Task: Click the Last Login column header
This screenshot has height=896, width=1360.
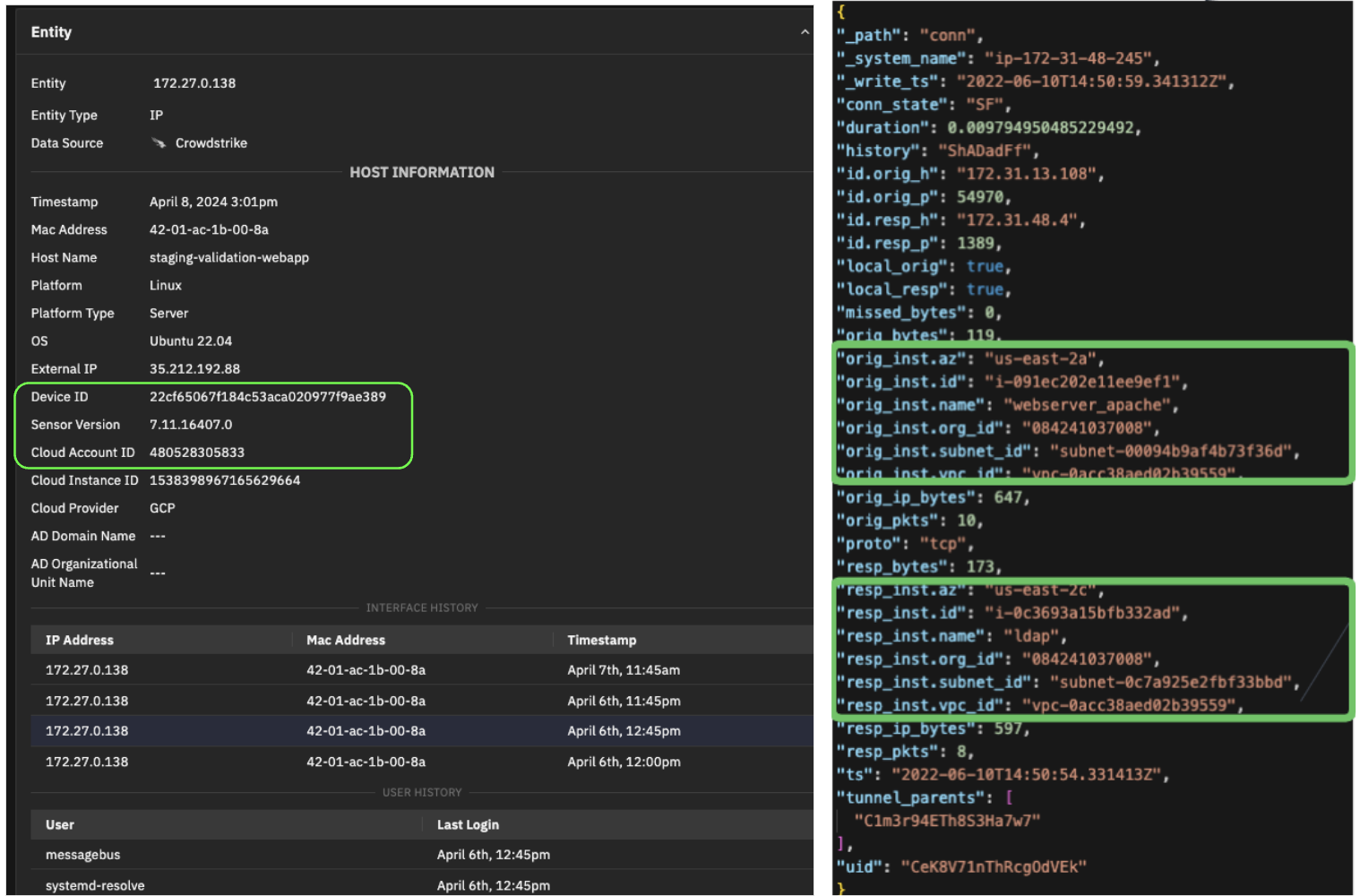Action: [x=468, y=824]
